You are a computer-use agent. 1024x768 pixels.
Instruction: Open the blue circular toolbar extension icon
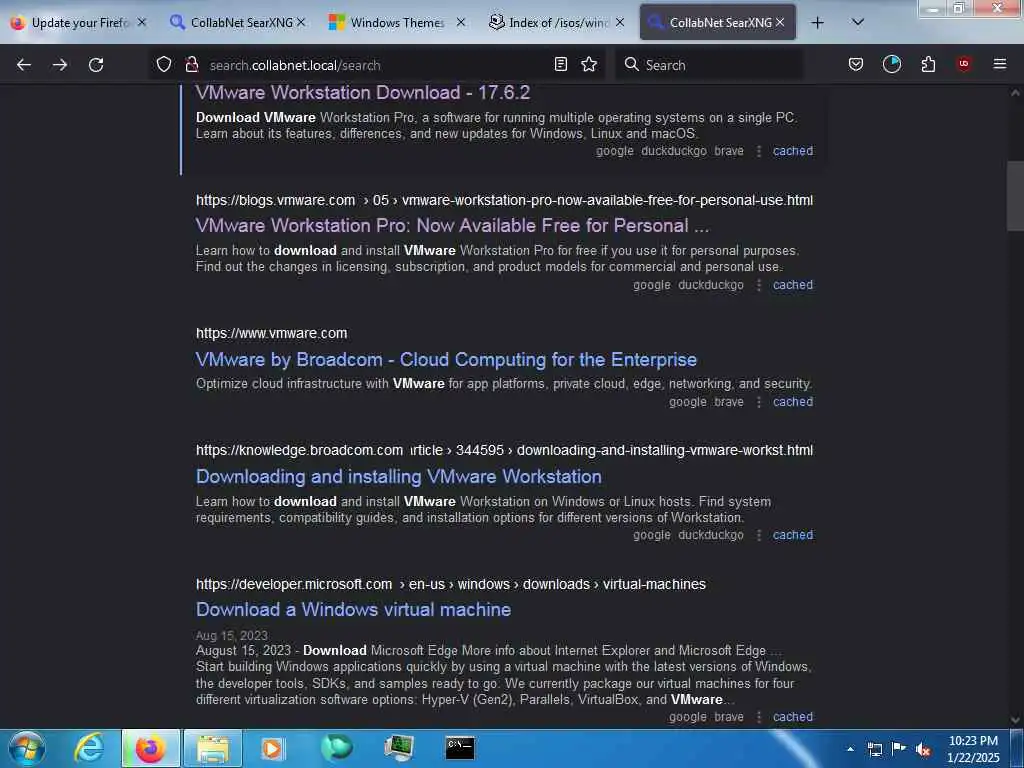coord(891,64)
